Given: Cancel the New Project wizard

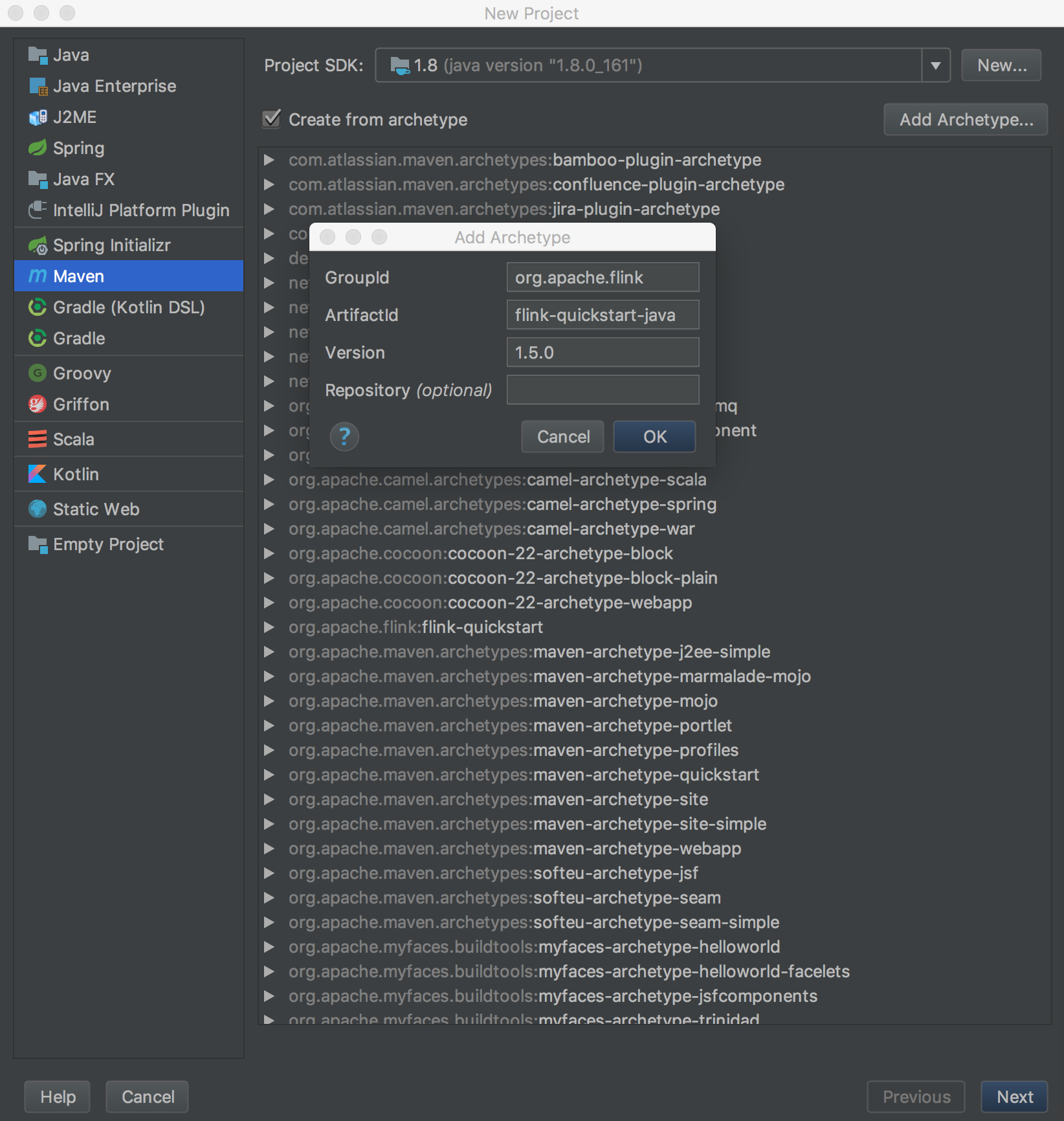Looking at the screenshot, I should [x=148, y=1097].
